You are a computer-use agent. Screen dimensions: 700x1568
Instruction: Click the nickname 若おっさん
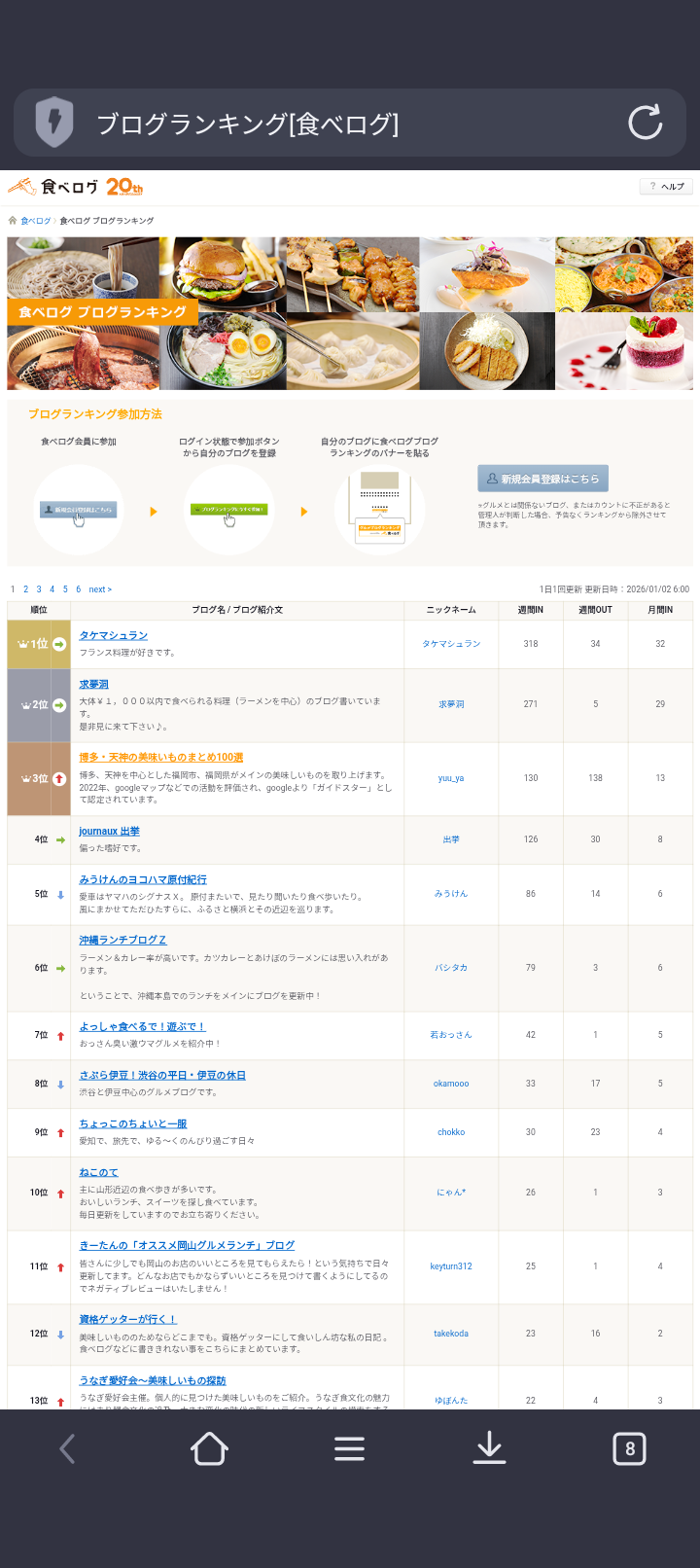pyautogui.click(x=451, y=1035)
